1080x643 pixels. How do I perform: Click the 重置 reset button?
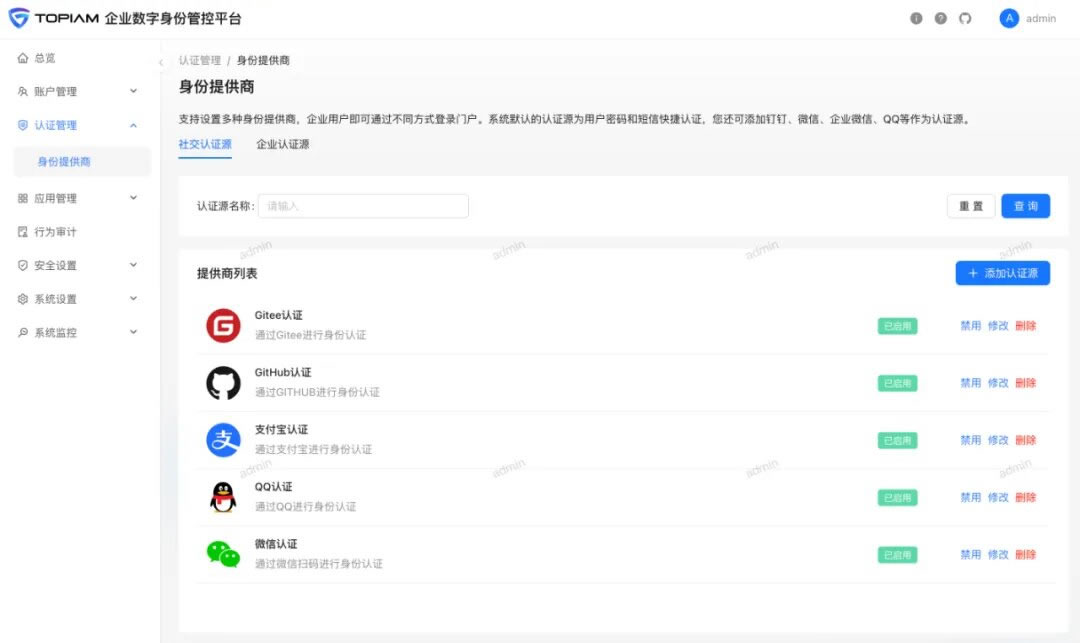[x=971, y=206]
